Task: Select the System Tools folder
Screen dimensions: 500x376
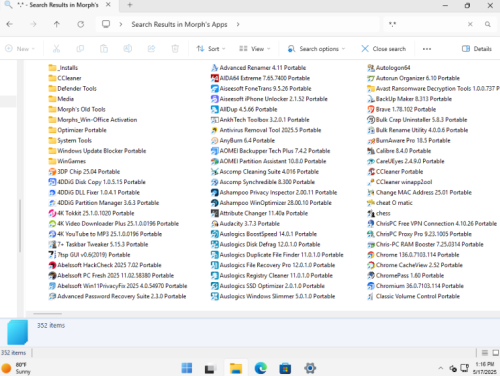Action: click(70, 141)
